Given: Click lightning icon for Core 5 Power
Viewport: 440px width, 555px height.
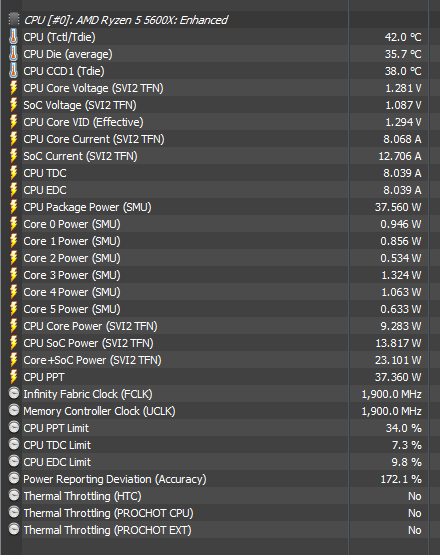Looking at the screenshot, I should pos(13,309).
